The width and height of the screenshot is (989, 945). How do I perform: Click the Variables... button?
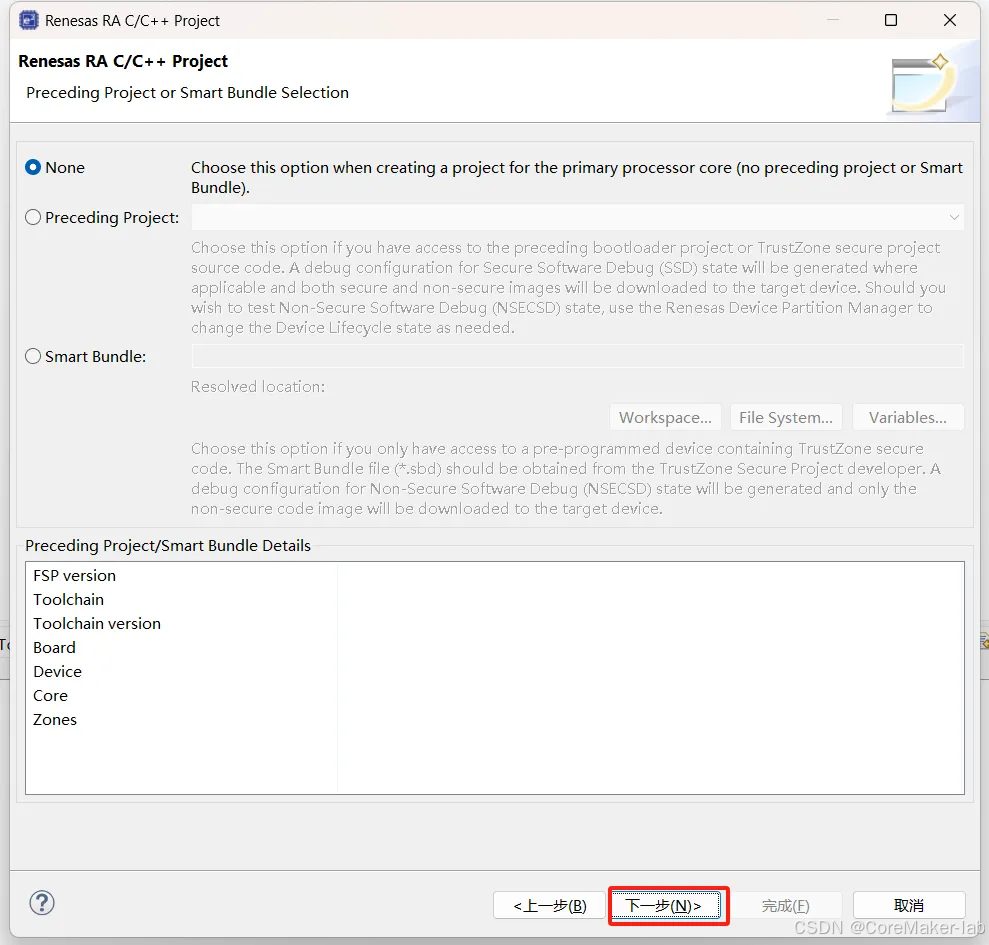[908, 418]
